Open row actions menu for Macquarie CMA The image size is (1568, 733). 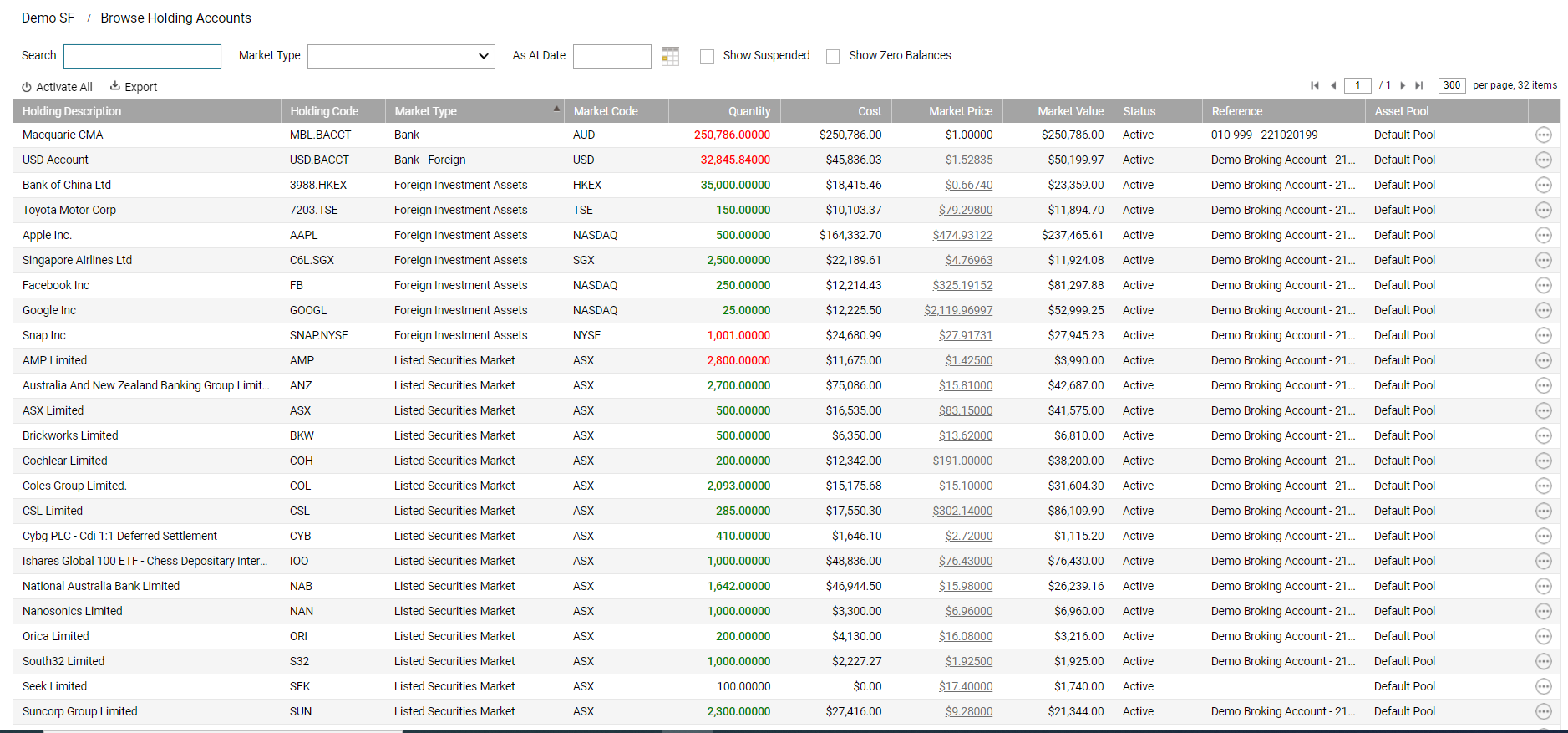click(x=1543, y=135)
